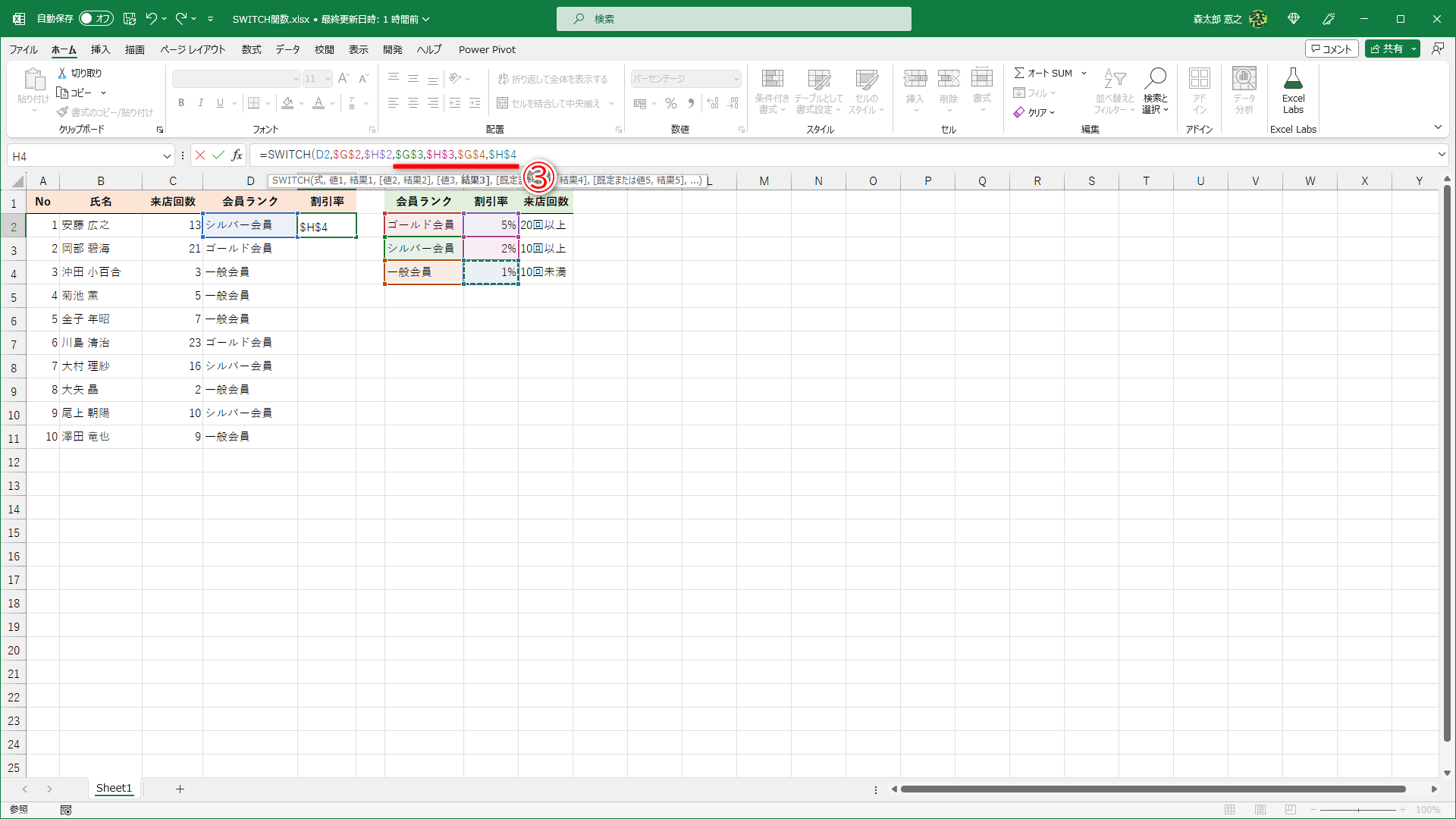This screenshot has height=819, width=1456.
Task: Switch to Page Layout view in status bar
Action: point(1260,810)
